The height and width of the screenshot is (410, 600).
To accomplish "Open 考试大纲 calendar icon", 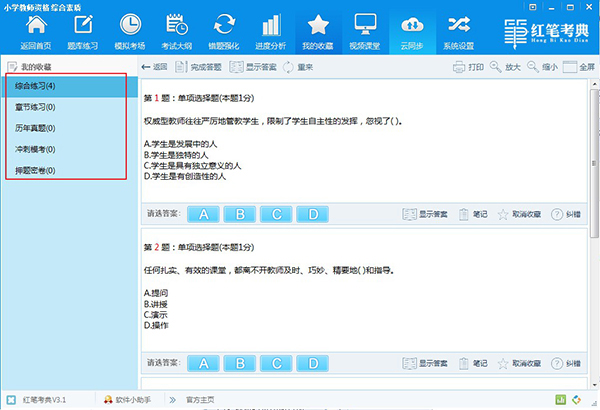I will coord(177,25).
